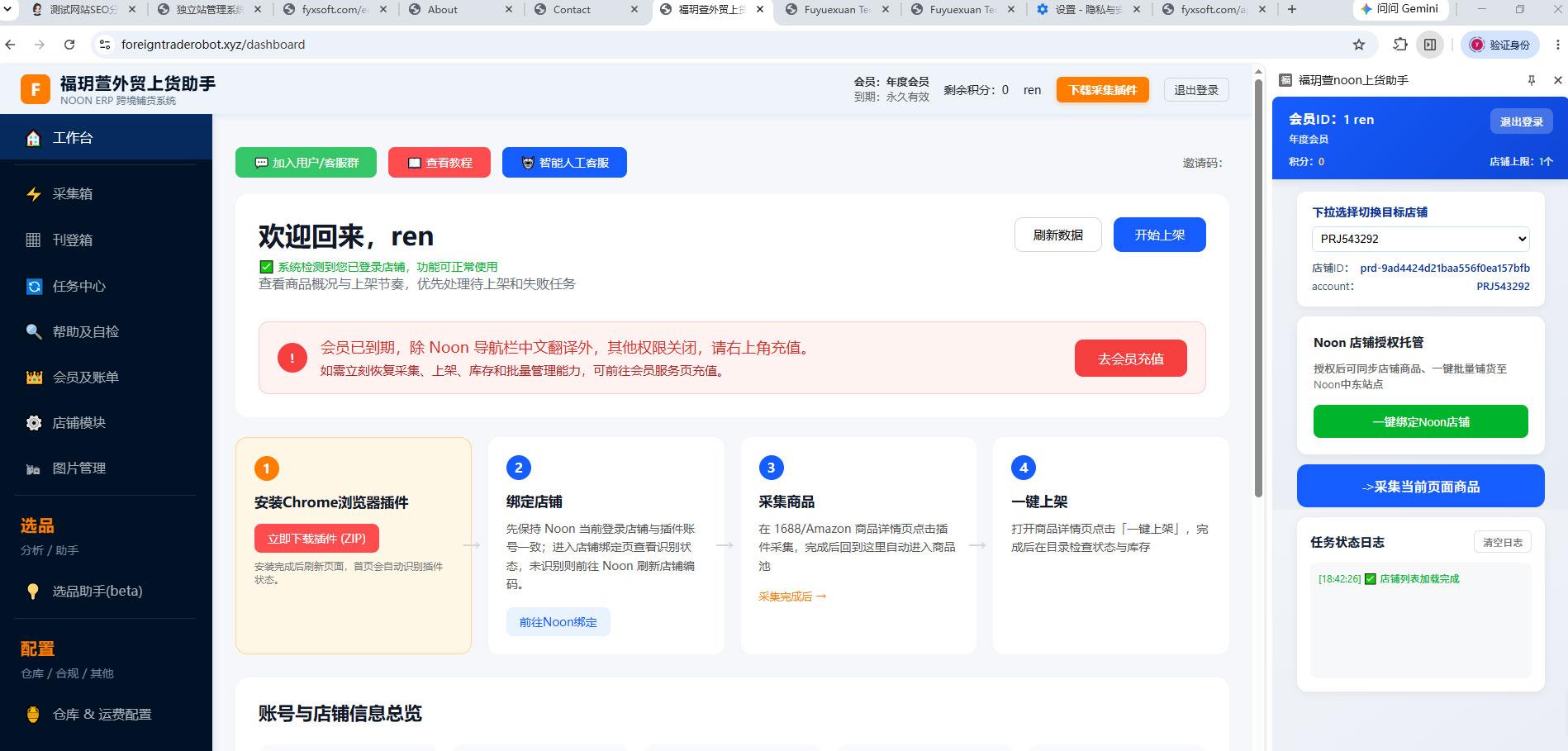
Task: Click the page vertical scrollbar
Action: point(1258,289)
